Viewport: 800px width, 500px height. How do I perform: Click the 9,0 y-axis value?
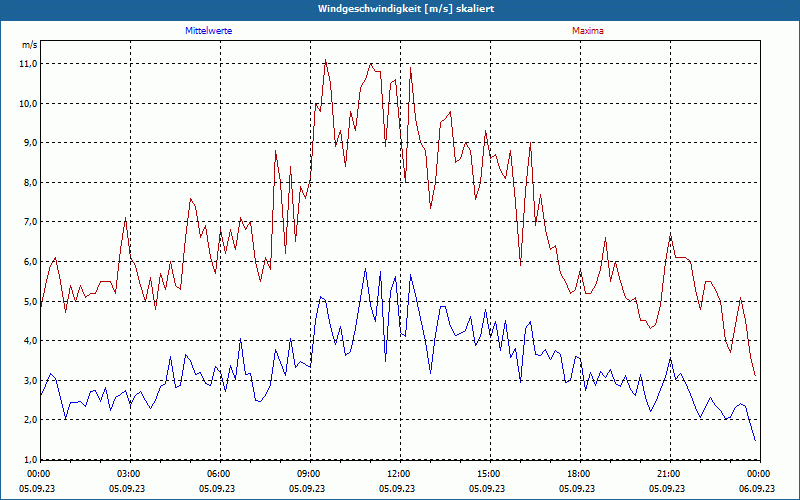31,143
